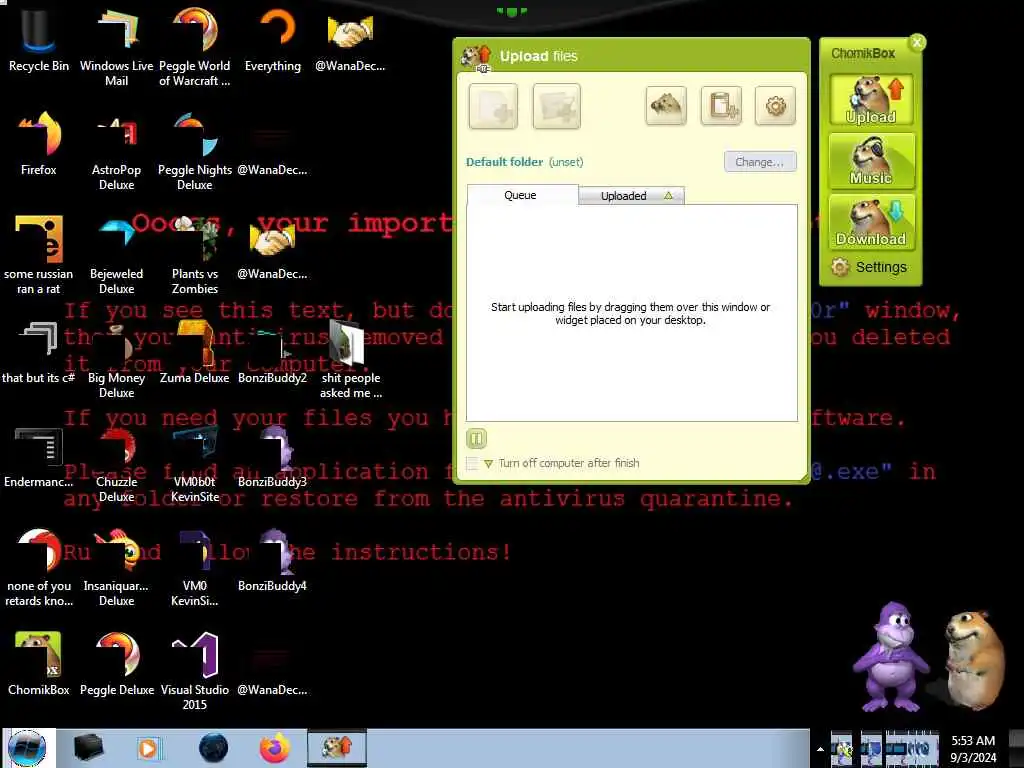Viewport: 1024px width, 768px height.
Task: Click Download button in ChomikBox widget
Action: coord(871,223)
